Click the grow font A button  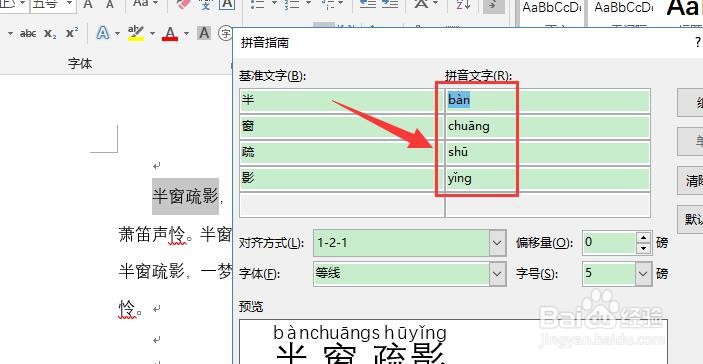coord(88,4)
